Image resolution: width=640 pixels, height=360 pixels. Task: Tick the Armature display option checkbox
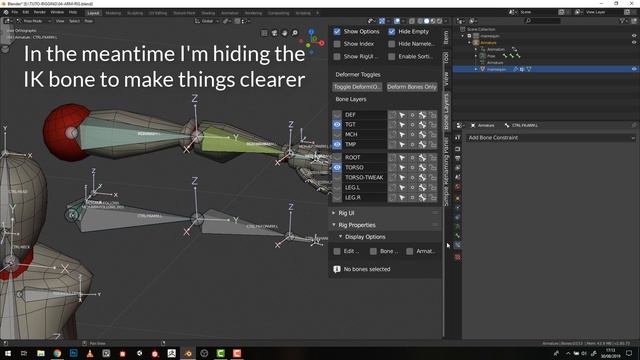point(409,251)
